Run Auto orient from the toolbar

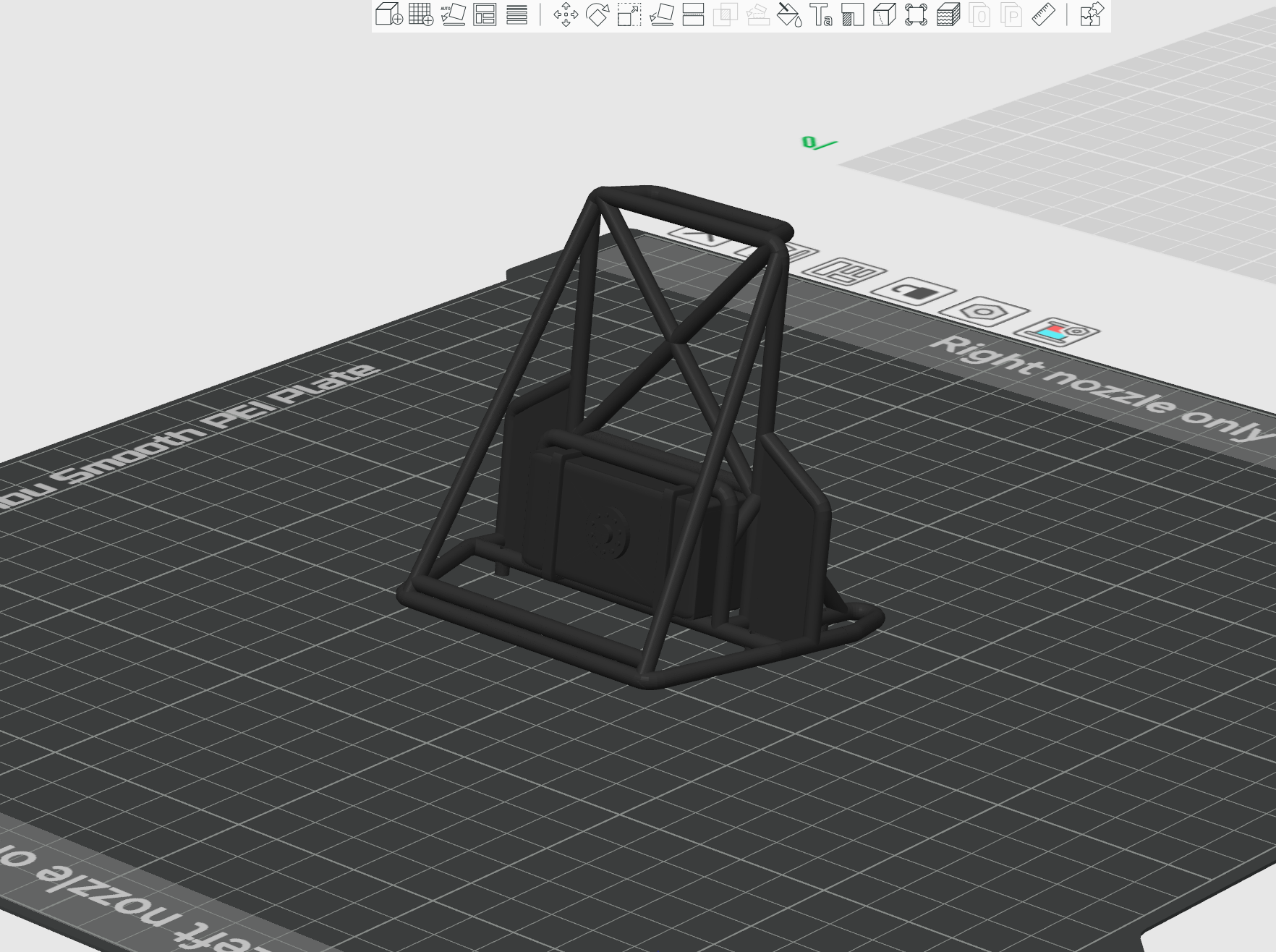point(453,14)
